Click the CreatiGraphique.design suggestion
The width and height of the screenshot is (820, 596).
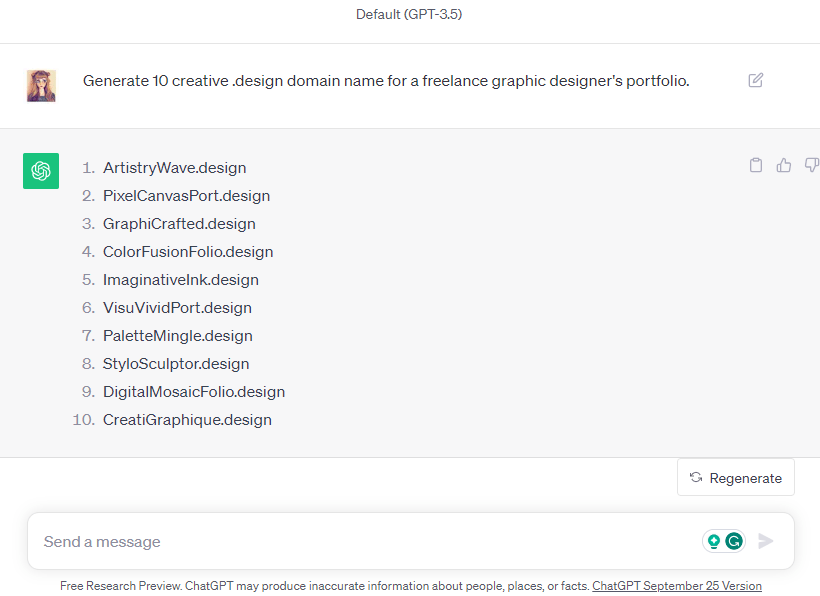coord(187,420)
